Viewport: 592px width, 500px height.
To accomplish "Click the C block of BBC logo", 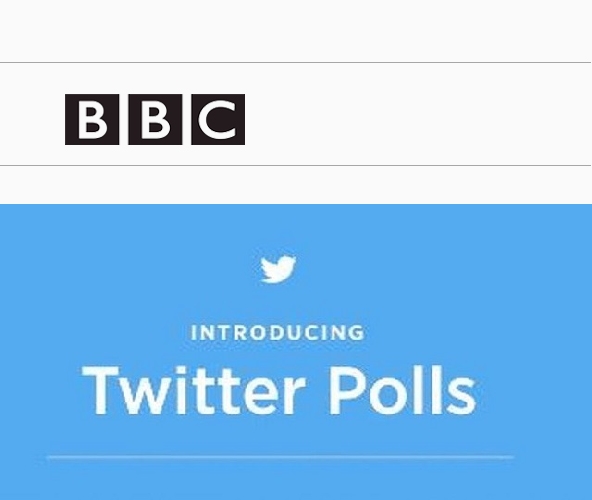I will tap(218, 119).
